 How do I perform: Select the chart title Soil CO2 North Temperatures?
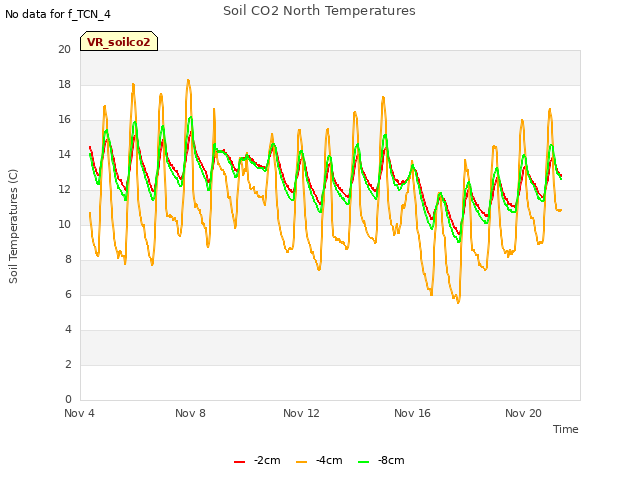[319, 11]
